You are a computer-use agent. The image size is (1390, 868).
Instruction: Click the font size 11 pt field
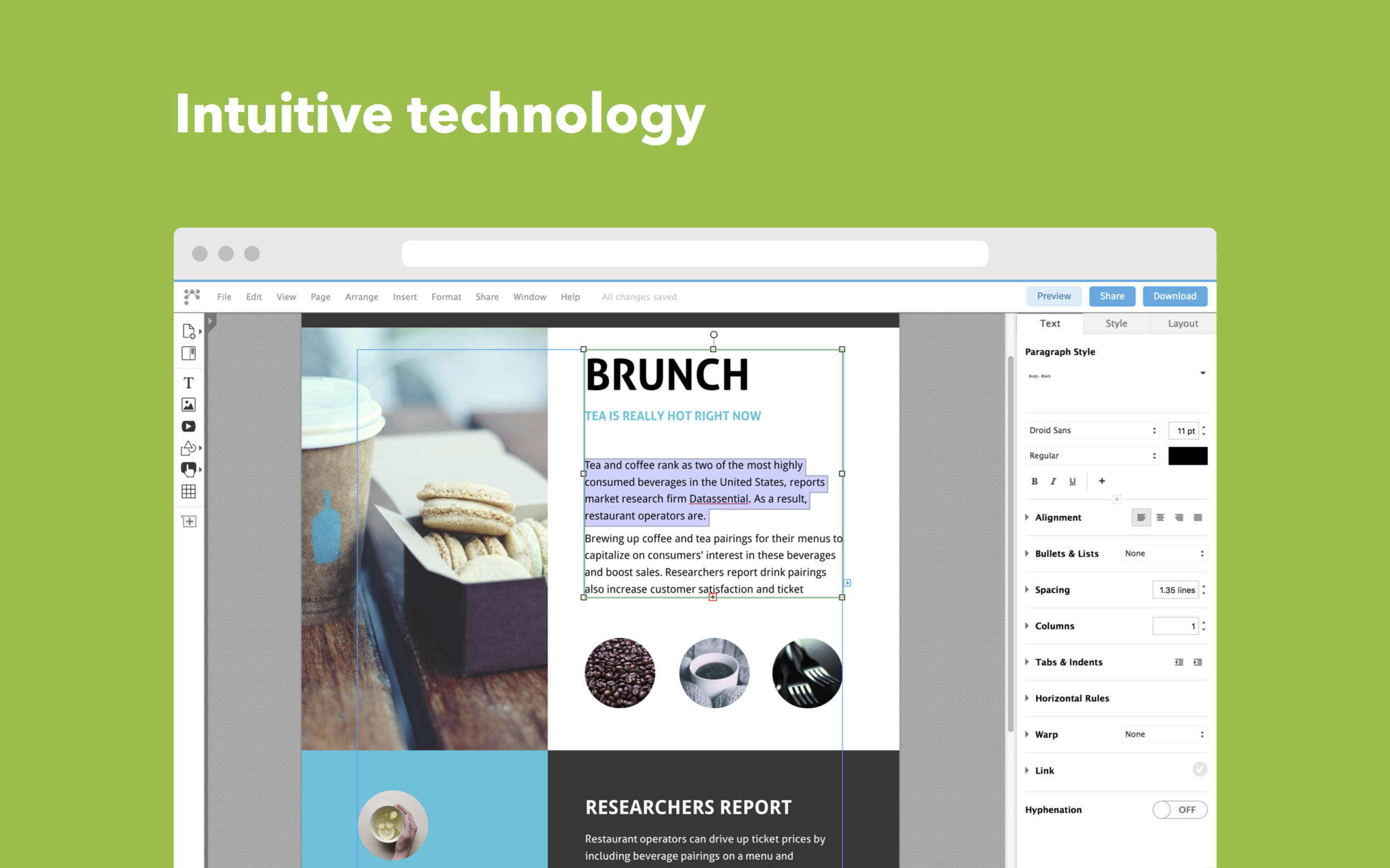pos(1183,431)
